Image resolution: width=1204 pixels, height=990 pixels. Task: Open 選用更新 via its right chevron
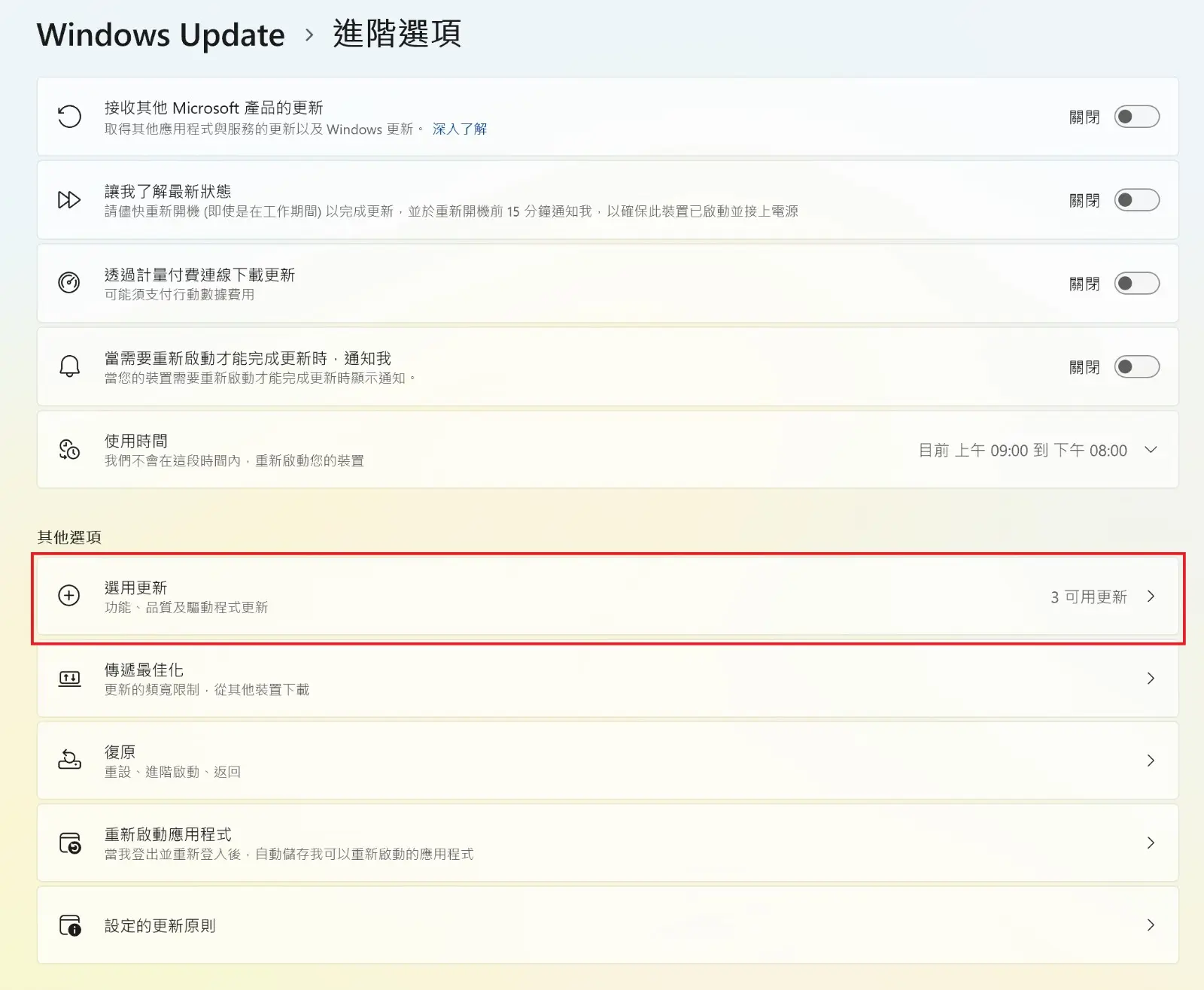[1151, 597]
